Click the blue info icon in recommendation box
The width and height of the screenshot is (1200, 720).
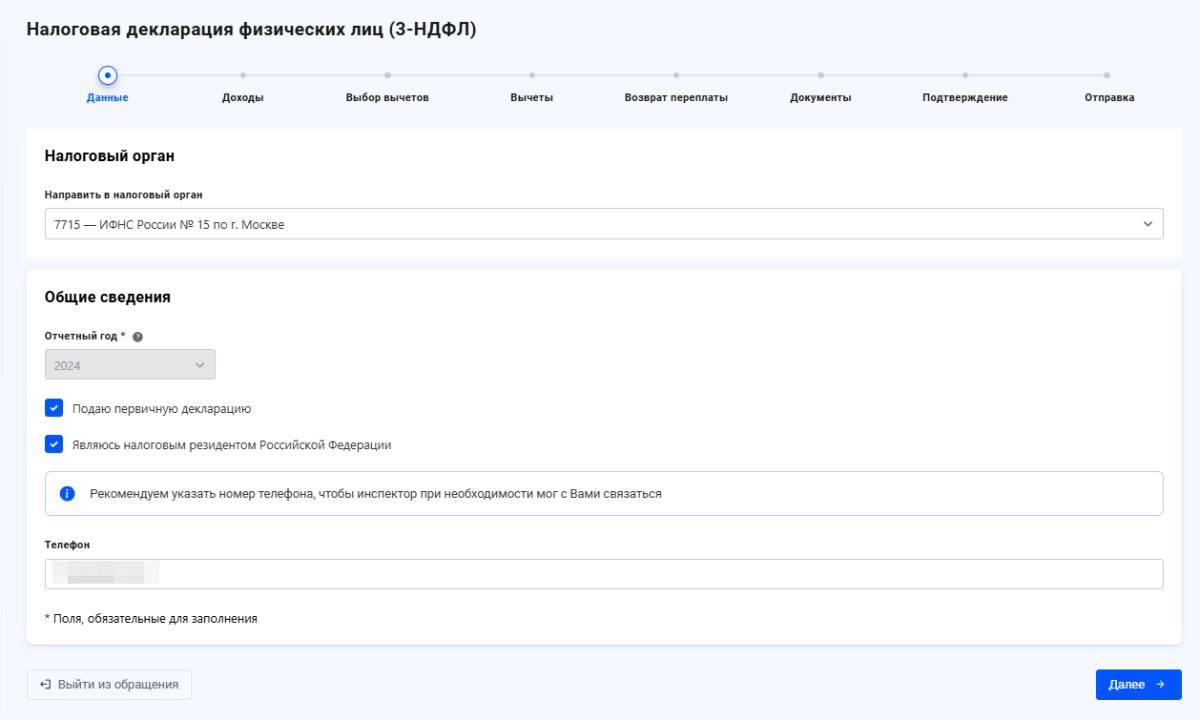coord(68,494)
